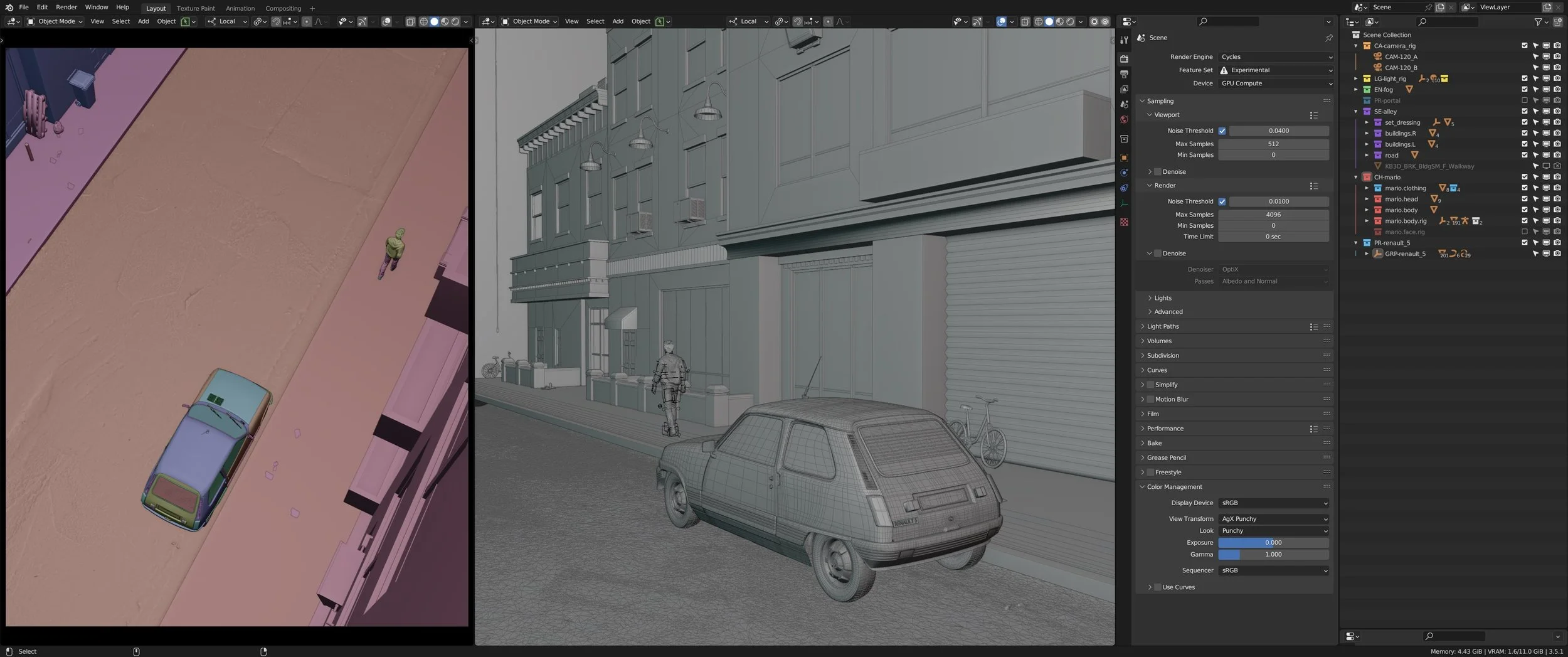Select the CAM-120_A camera in outliner
Image resolution: width=1568 pixels, height=657 pixels.
(1401, 56)
